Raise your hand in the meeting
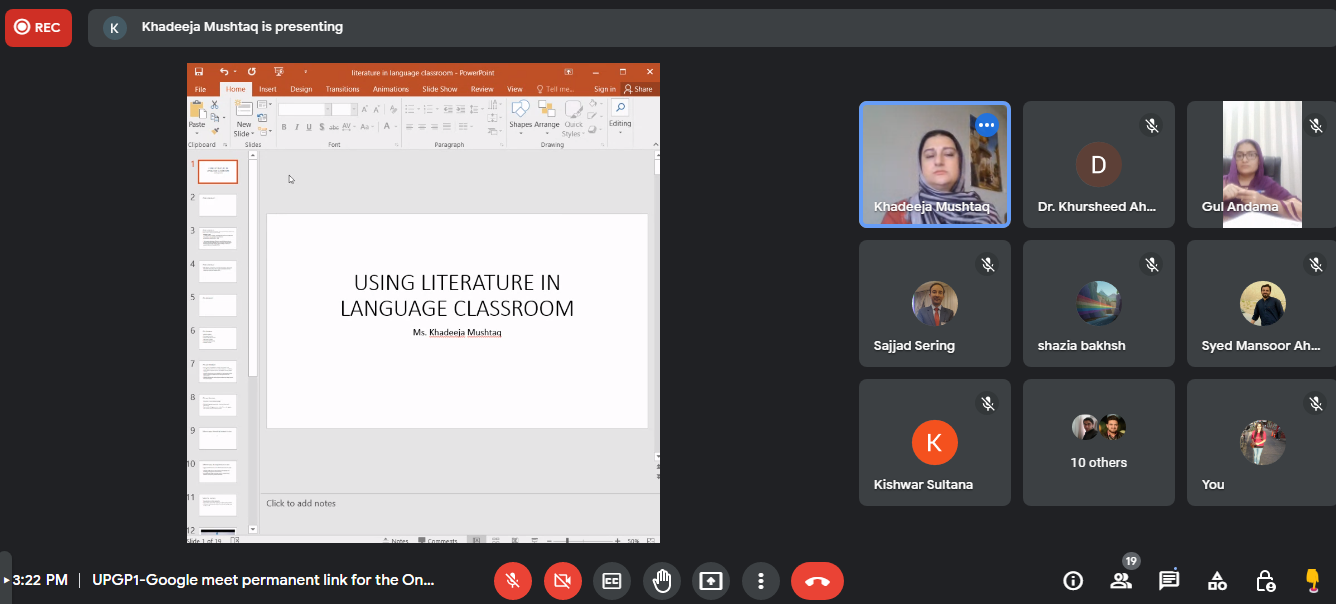1336x604 pixels. pyautogui.click(x=661, y=581)
